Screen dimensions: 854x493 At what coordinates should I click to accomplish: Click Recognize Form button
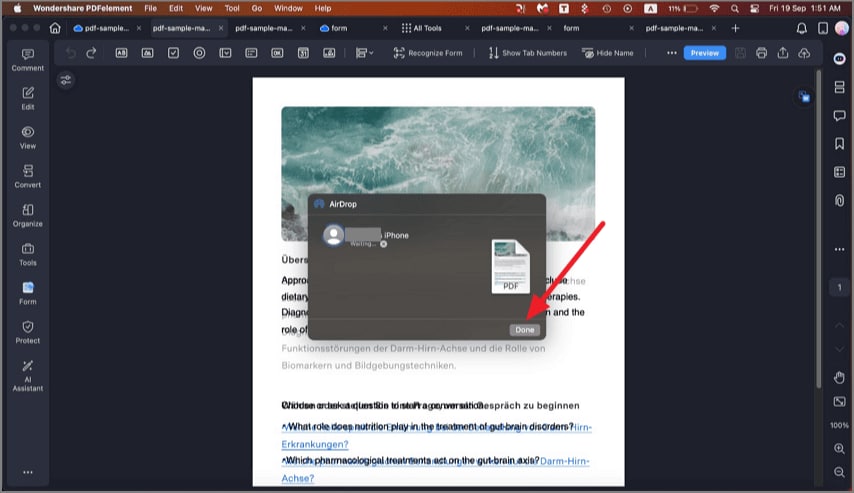tap(428, 53)
